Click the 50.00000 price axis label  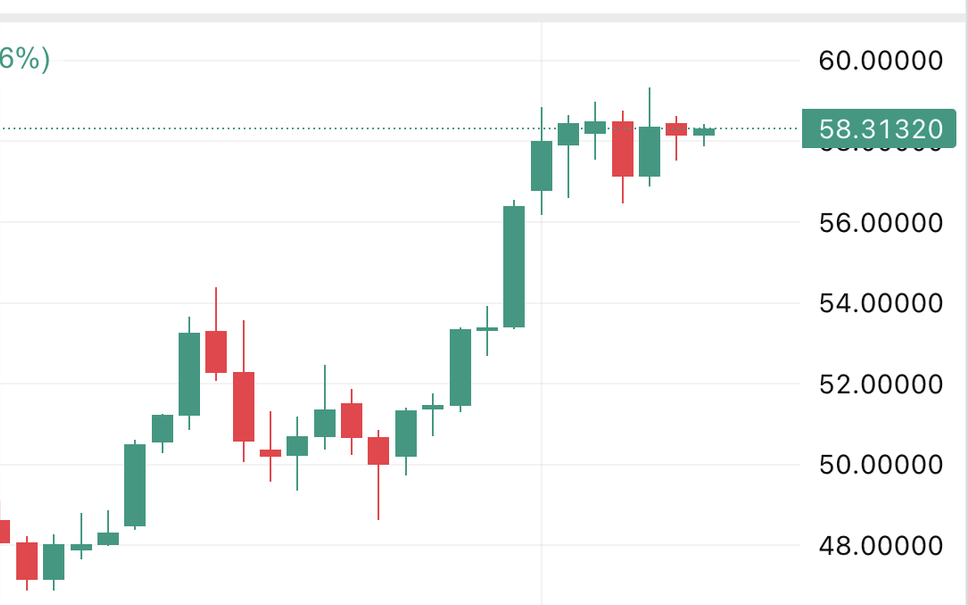[880, 465]
